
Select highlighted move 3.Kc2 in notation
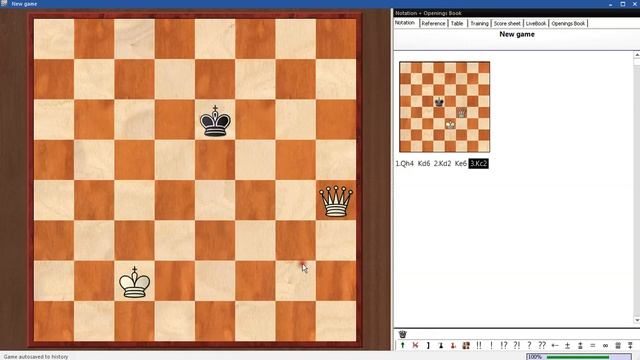[478, 164]
